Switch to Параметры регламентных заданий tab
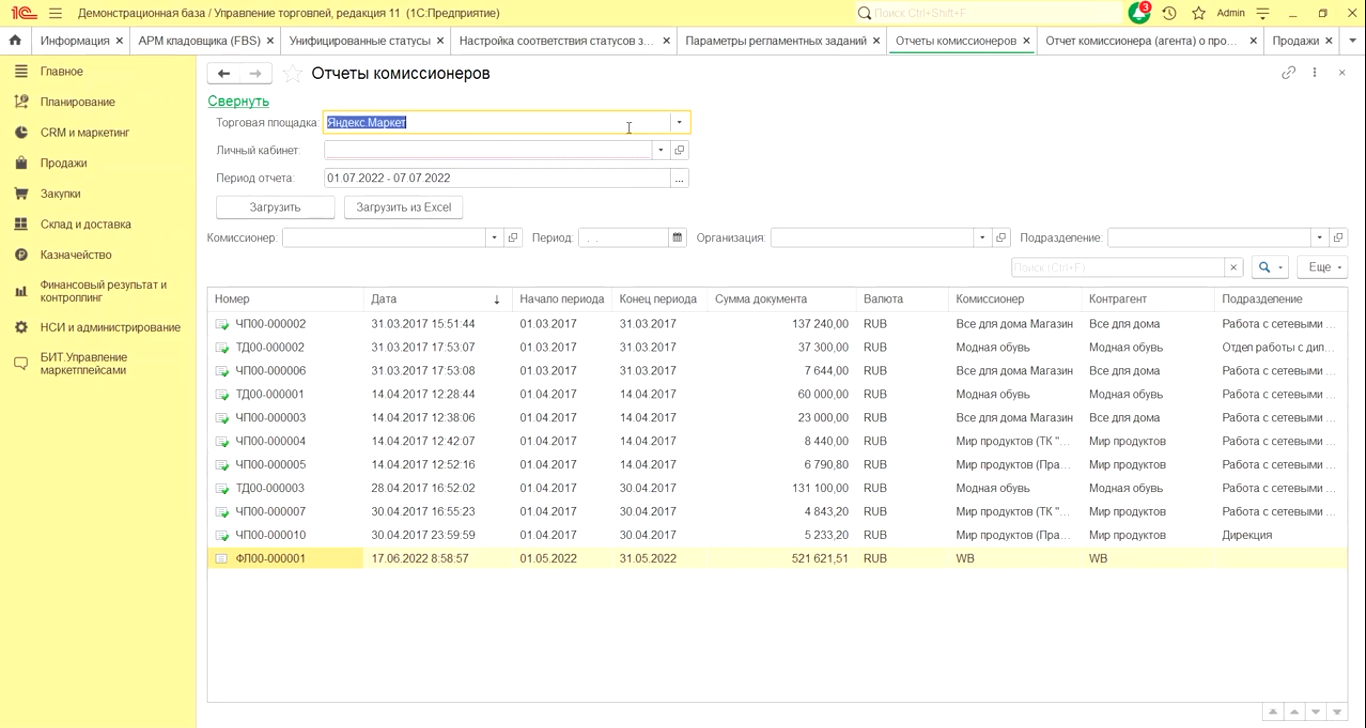This screenshot has width=1366, height=728. [x=775, y=41]
